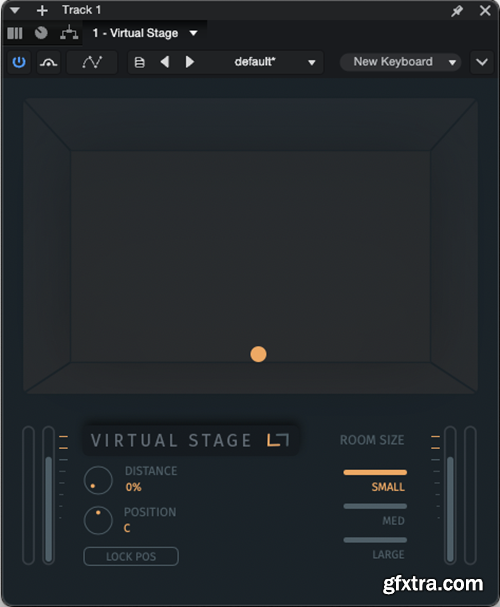Close the plugin window
This screenshot has height=607, width=500.
pos(485,10)
